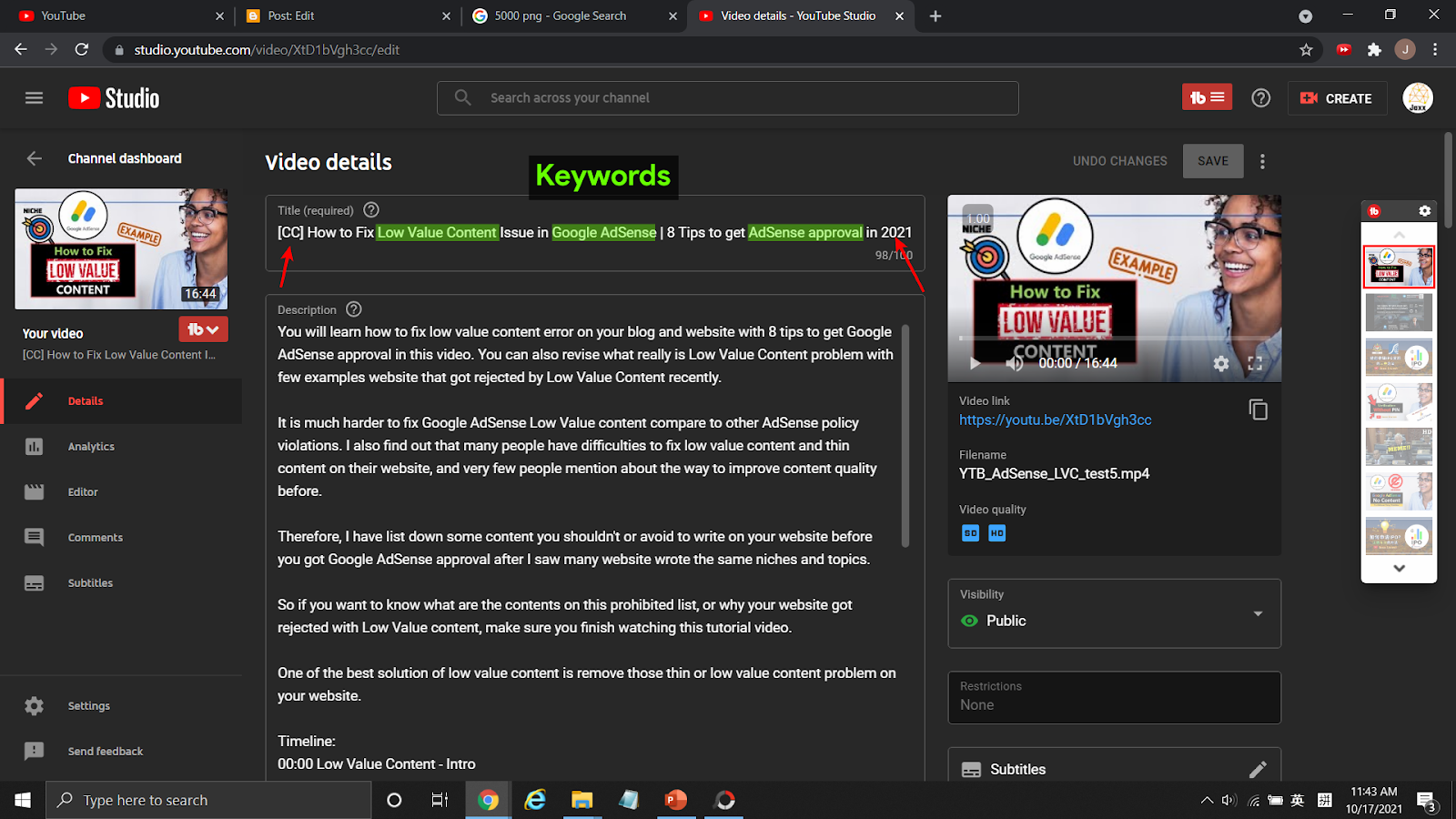Open the Analytics section

click(121, 447)
